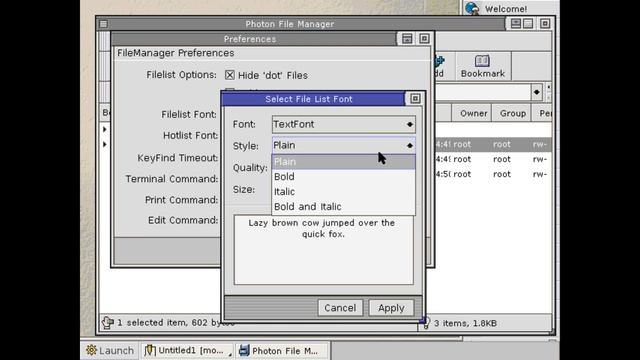Minimize the Preferences window
This screenshot has height=360, width=640.
(x=407, y=39)
